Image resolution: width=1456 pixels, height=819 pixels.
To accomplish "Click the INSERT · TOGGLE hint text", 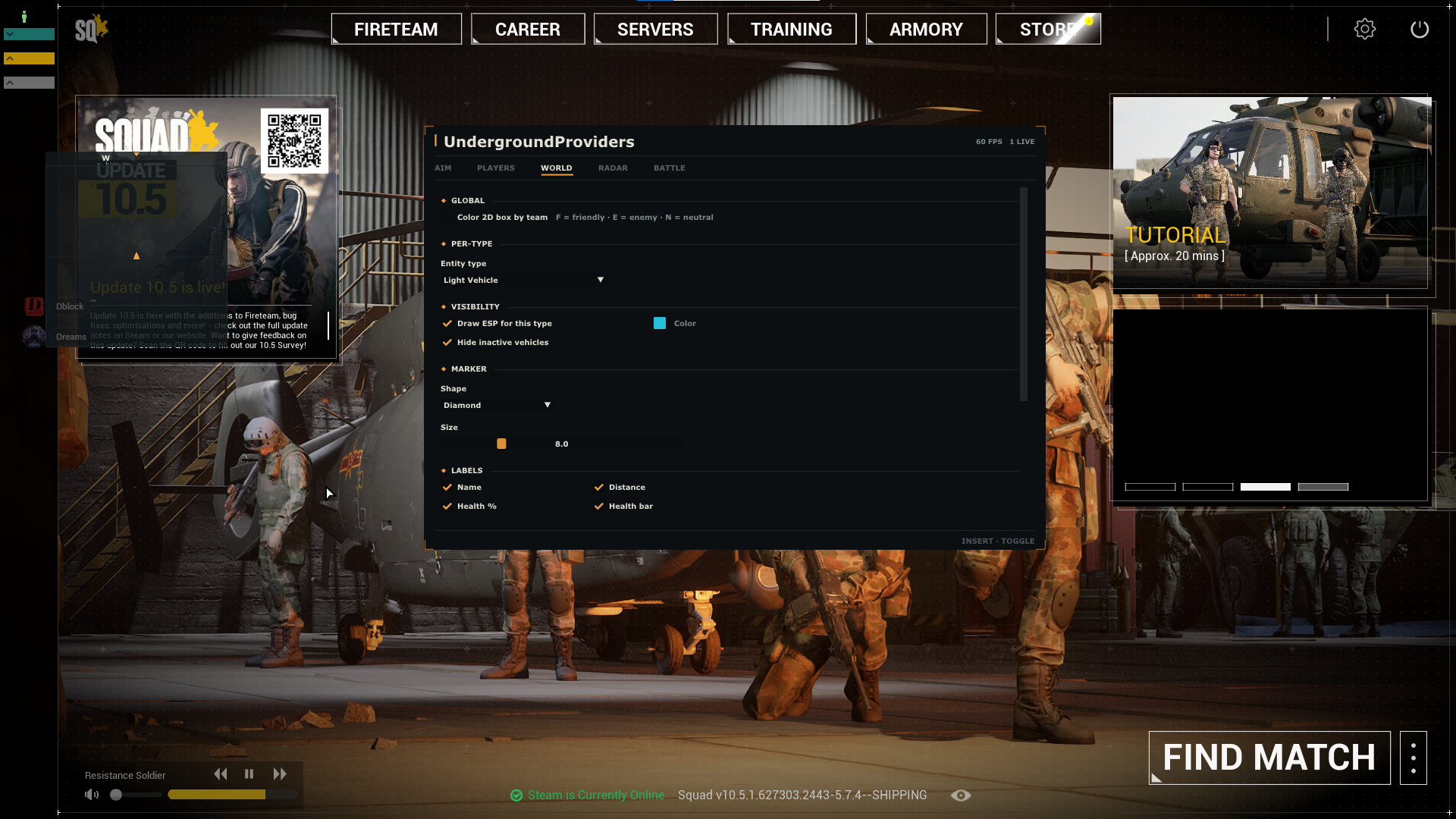I will click(x=998, y=541).
